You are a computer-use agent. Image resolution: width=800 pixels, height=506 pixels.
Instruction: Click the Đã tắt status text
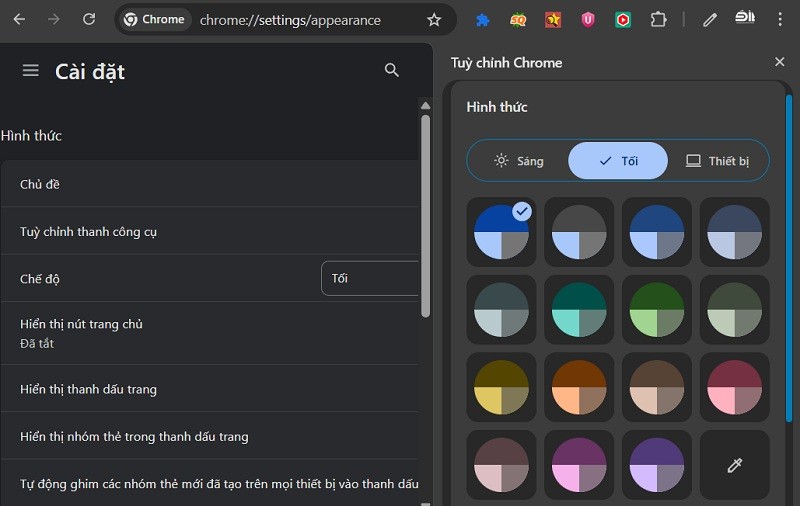click(37, 343)
